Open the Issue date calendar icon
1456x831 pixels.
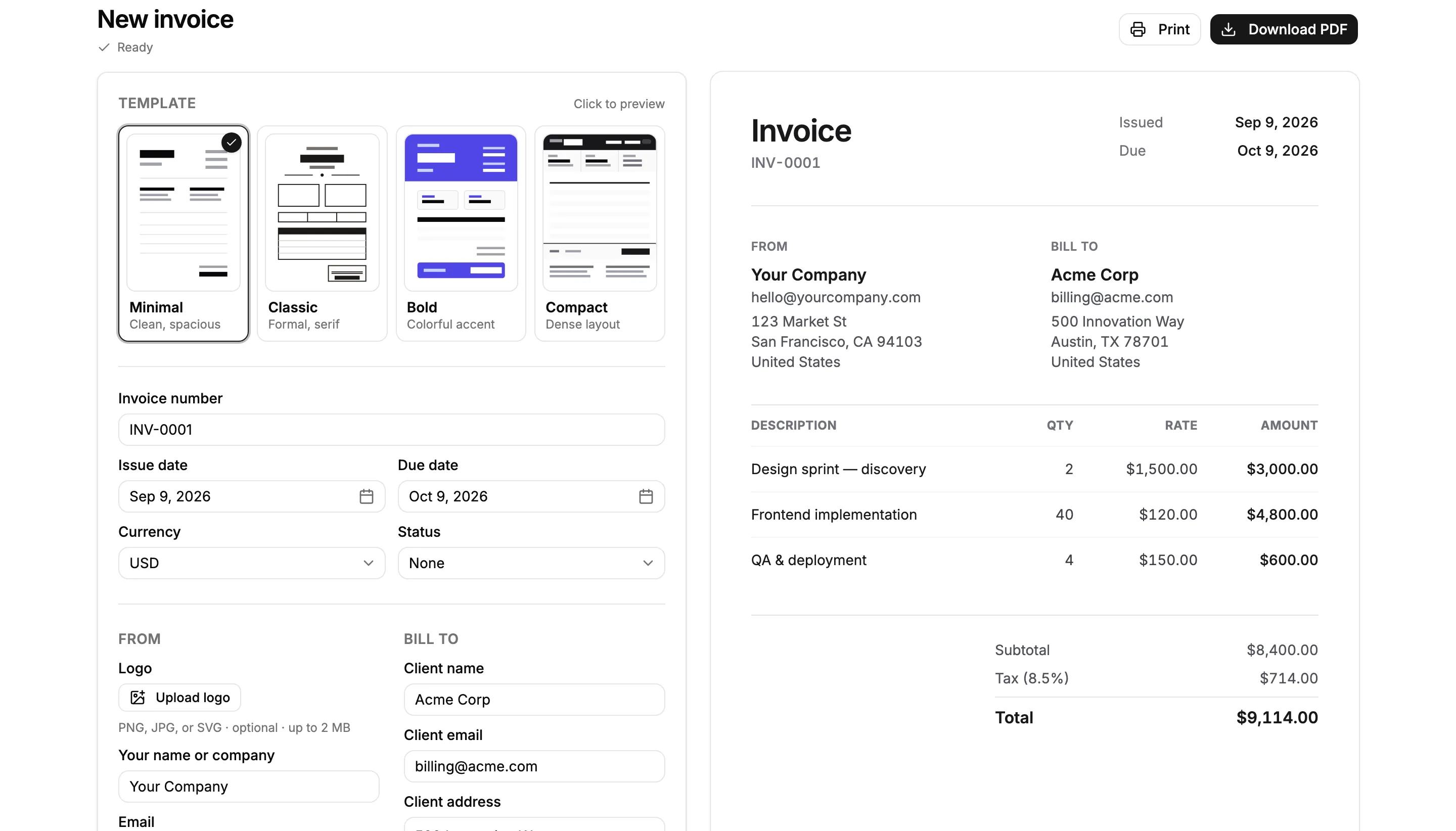pyautogui.click(x=367, y=496)
